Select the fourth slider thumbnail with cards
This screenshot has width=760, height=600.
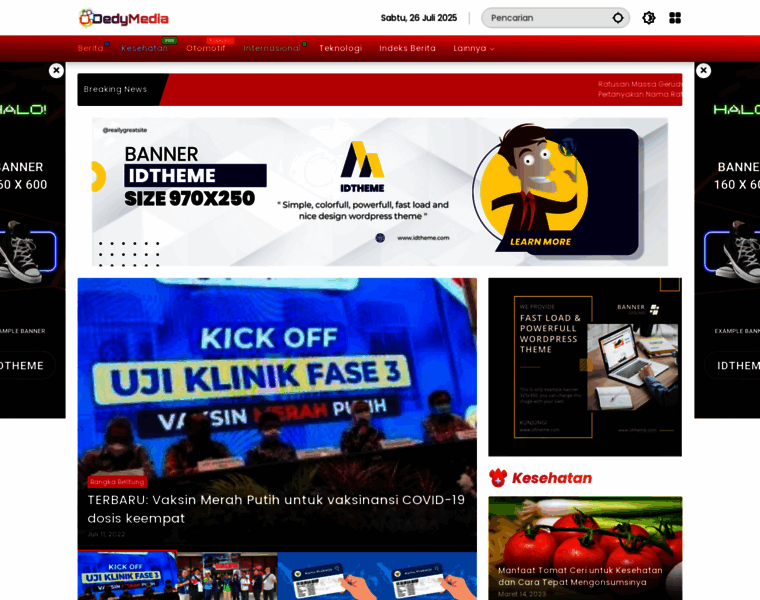[427, 576]
